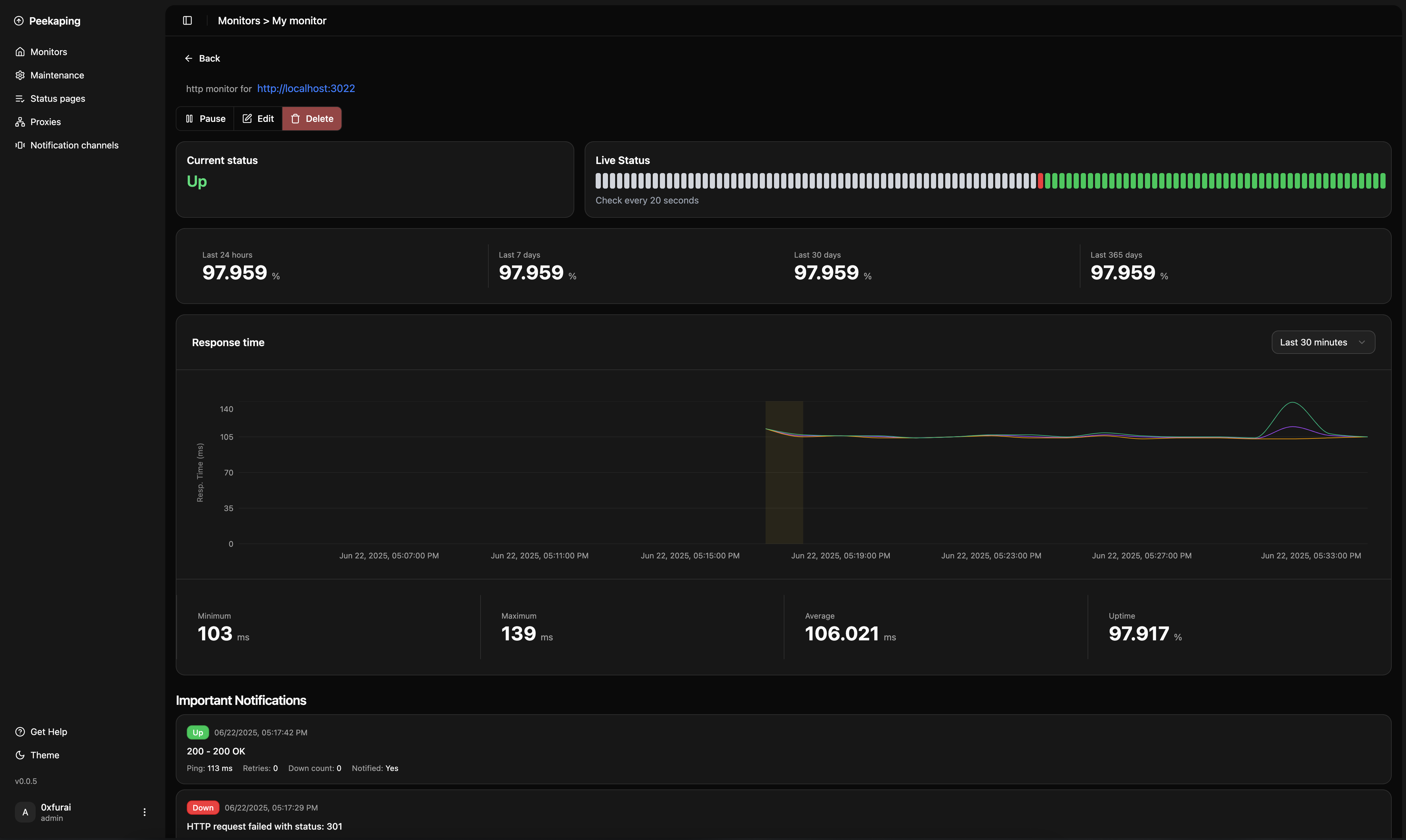1406x840 pixels.
Task: Open the Maintenance section
Action: (57, 75)
